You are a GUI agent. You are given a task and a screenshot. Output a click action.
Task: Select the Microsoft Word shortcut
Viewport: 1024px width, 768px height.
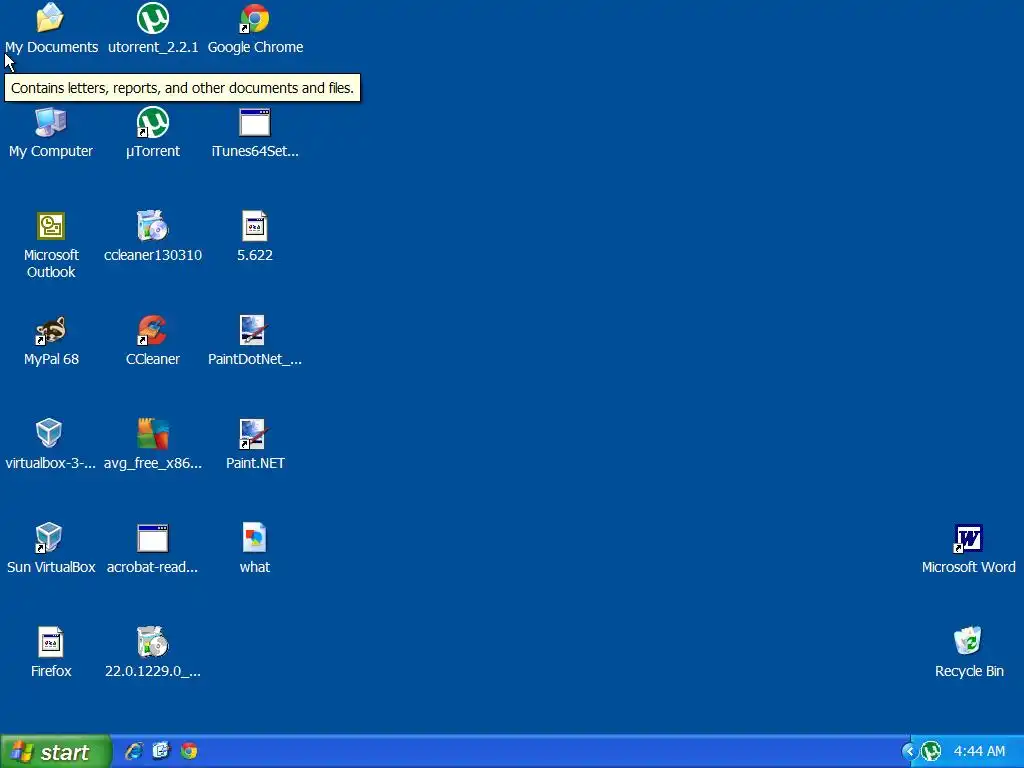[x=968, y=538]
